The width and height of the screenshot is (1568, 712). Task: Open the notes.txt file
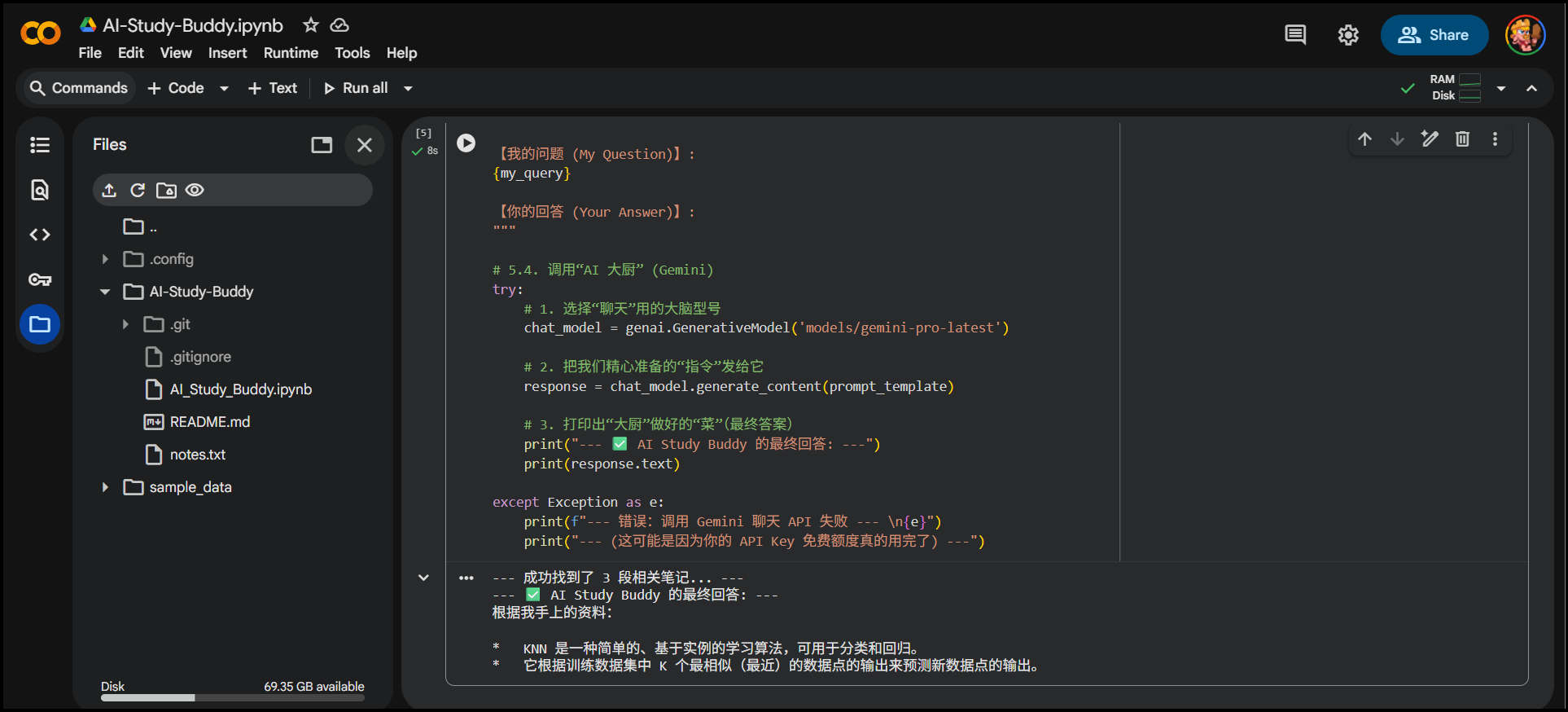[197, 455]
